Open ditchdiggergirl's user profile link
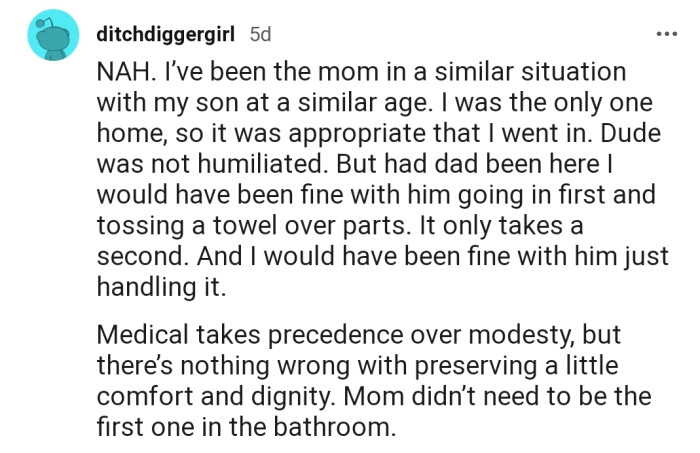This screenshot has height=453, width=700. coord(165,34)
